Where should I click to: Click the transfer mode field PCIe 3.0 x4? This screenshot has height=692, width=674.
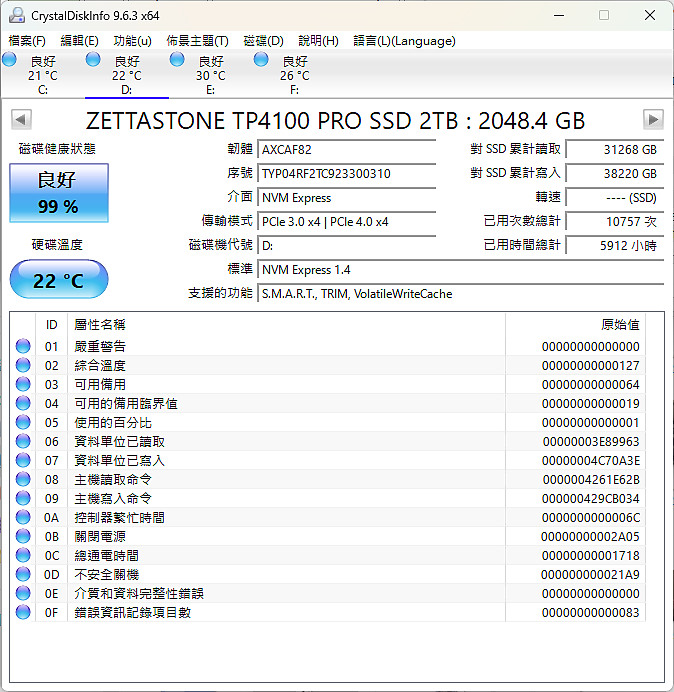pyautogui.click(x=347, y=222)
